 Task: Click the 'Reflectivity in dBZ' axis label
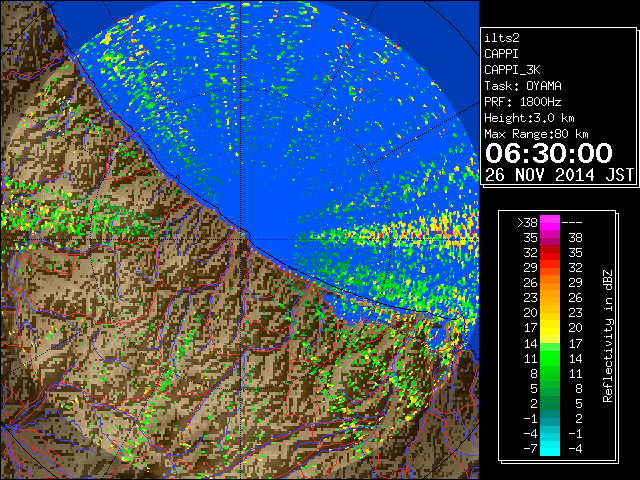(608, 336)
